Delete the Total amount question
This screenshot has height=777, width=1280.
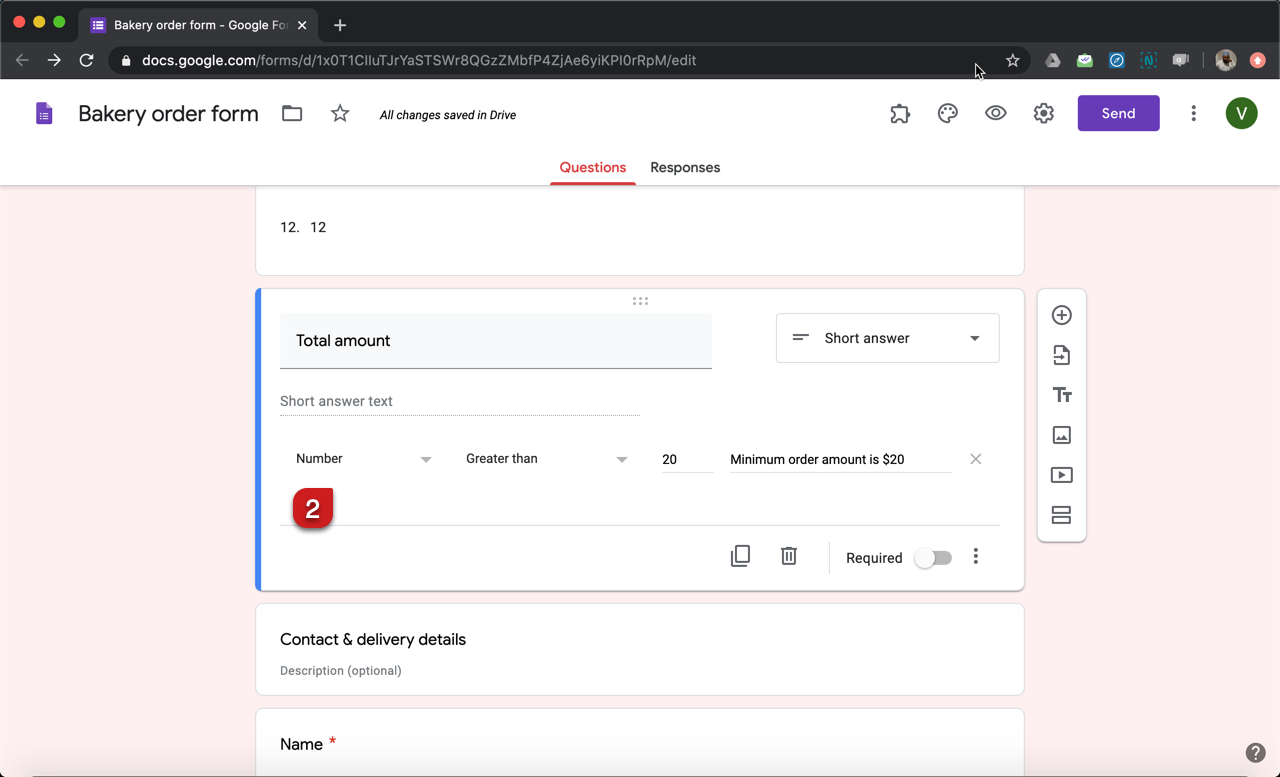pyautogui.click(x=788, y=556)
